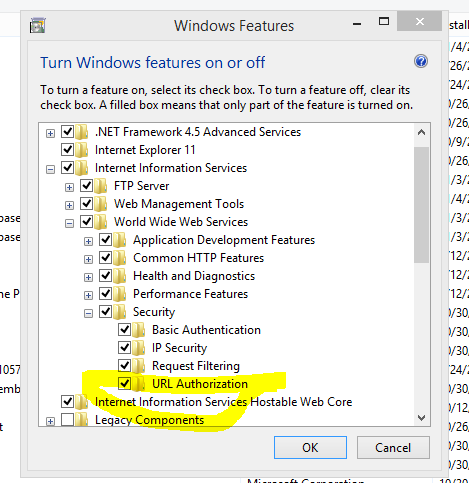This screenshot has width=469, height=483.
Task: Select the World Wide Web Services label
Action: pyautogui.click(x=181, y=222)
